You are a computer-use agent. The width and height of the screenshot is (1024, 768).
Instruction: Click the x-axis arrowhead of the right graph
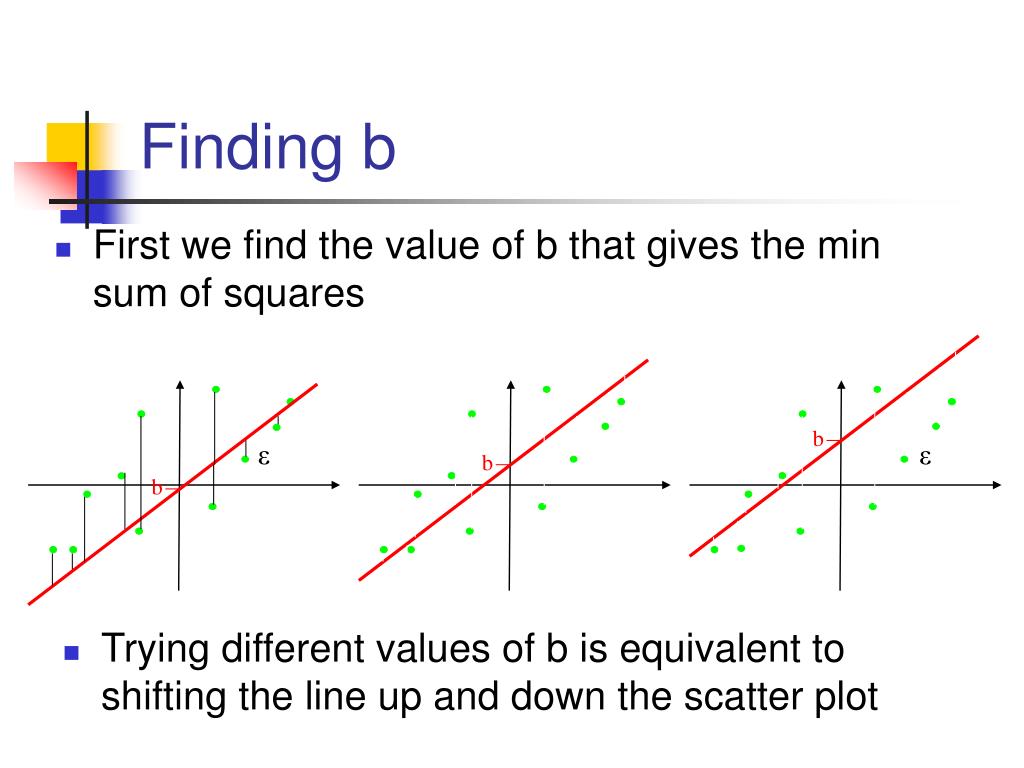point(997,485)
